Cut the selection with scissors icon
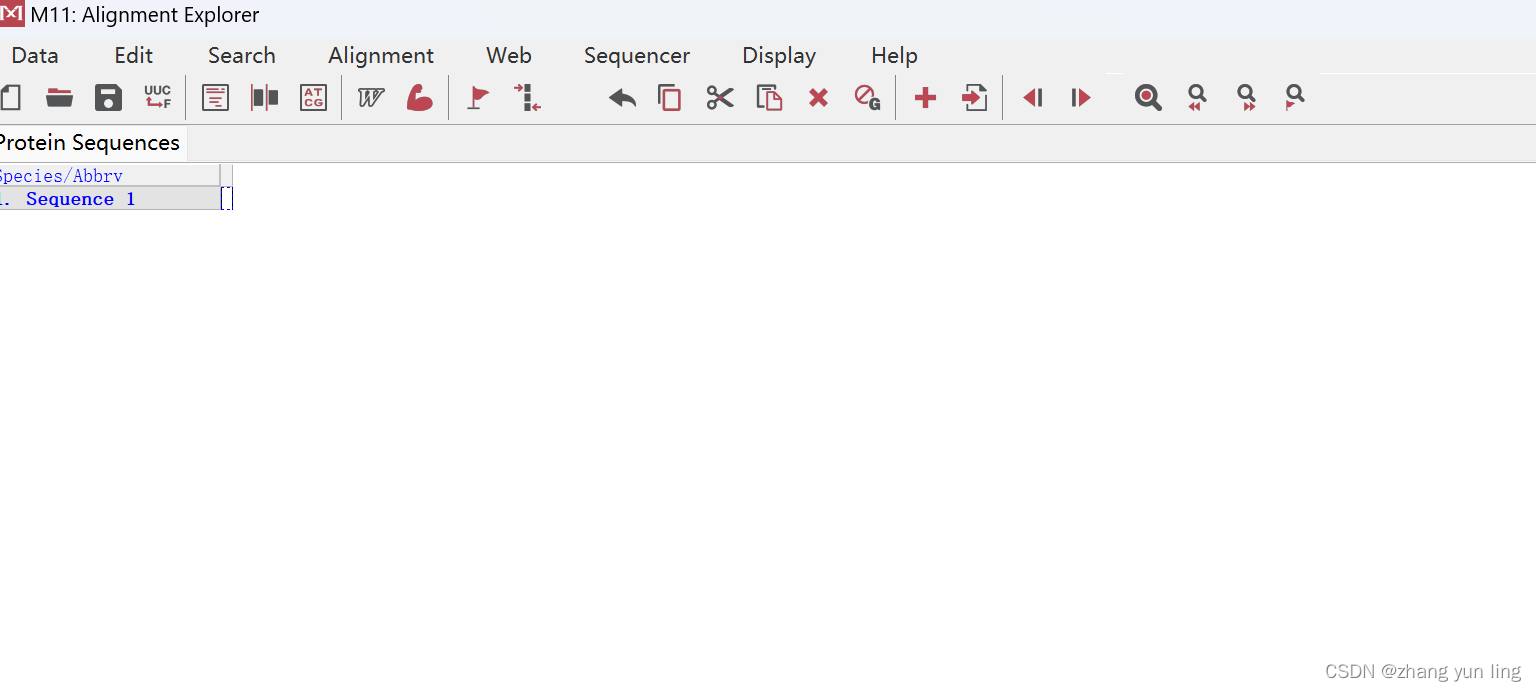 click(x=720, y=97)
